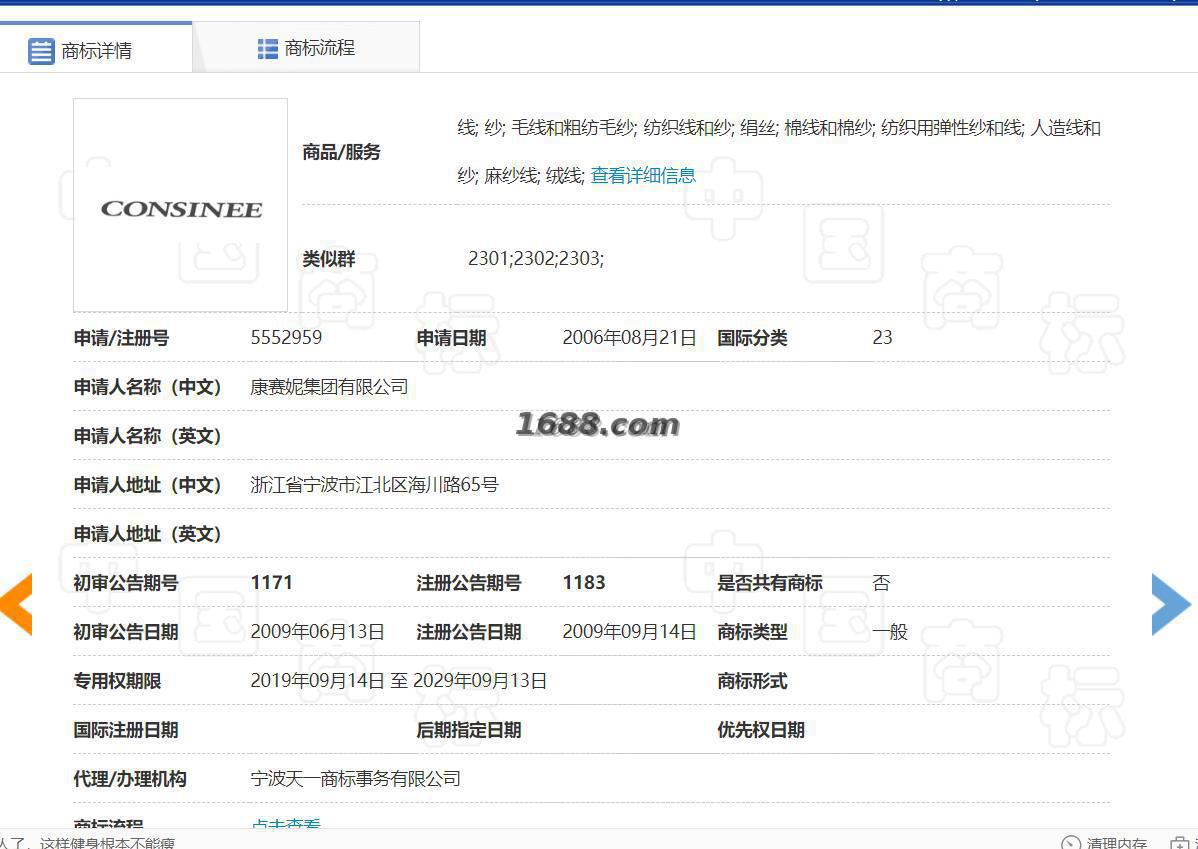Click the 申请/注册号 label
Image resolution: width=1198 pixels, height=849 pixels.
coord(121,338)
